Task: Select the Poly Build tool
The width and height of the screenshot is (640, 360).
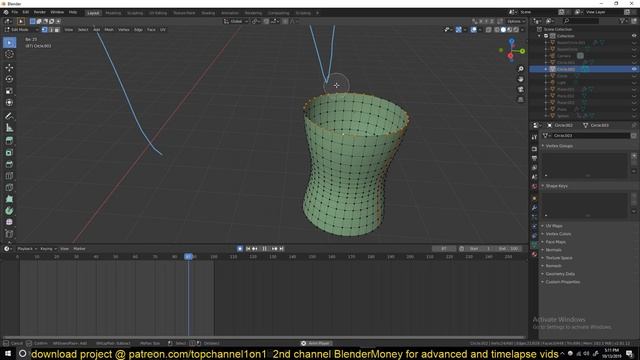Action: pyautogui.click(x=9, y=199)
